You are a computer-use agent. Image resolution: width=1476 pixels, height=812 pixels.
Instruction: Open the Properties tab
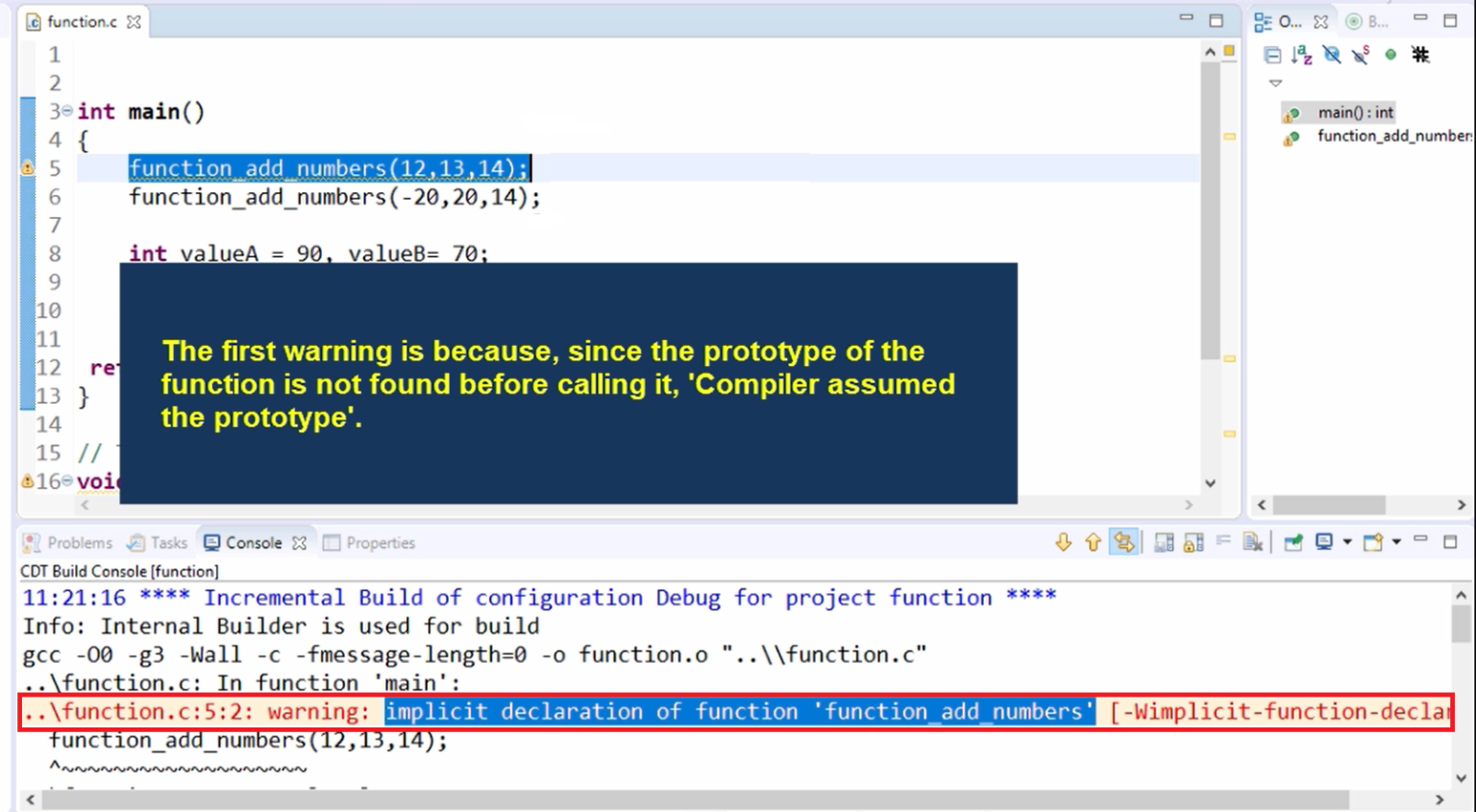point(369,543)
